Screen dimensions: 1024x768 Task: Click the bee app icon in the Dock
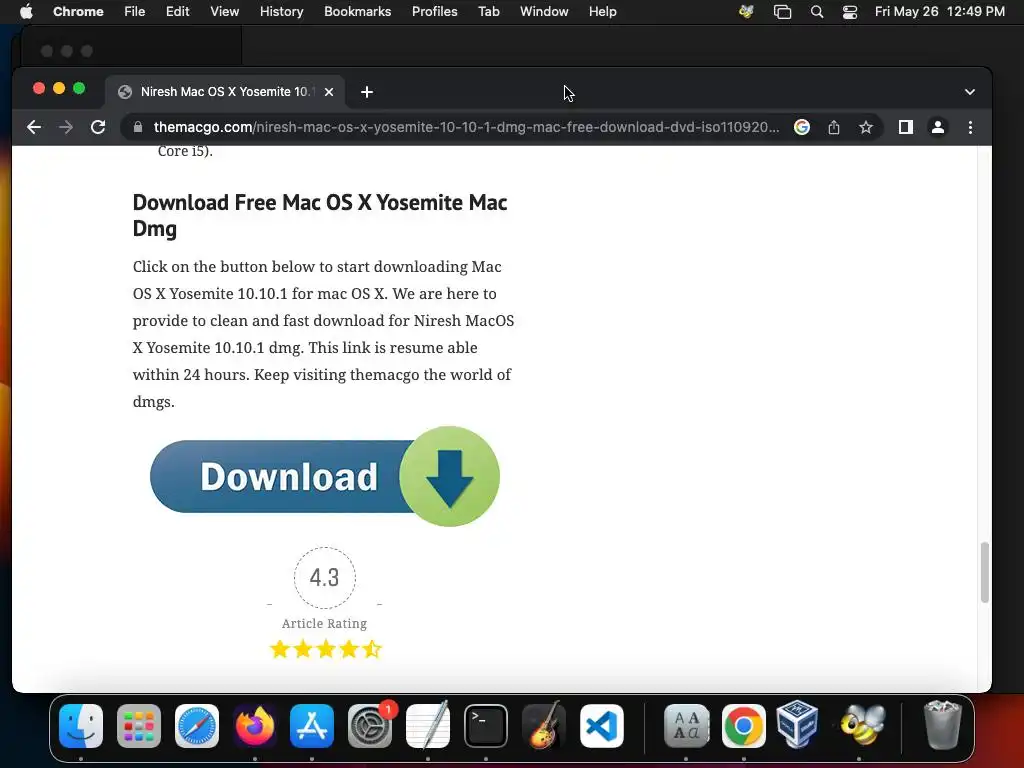863,726
